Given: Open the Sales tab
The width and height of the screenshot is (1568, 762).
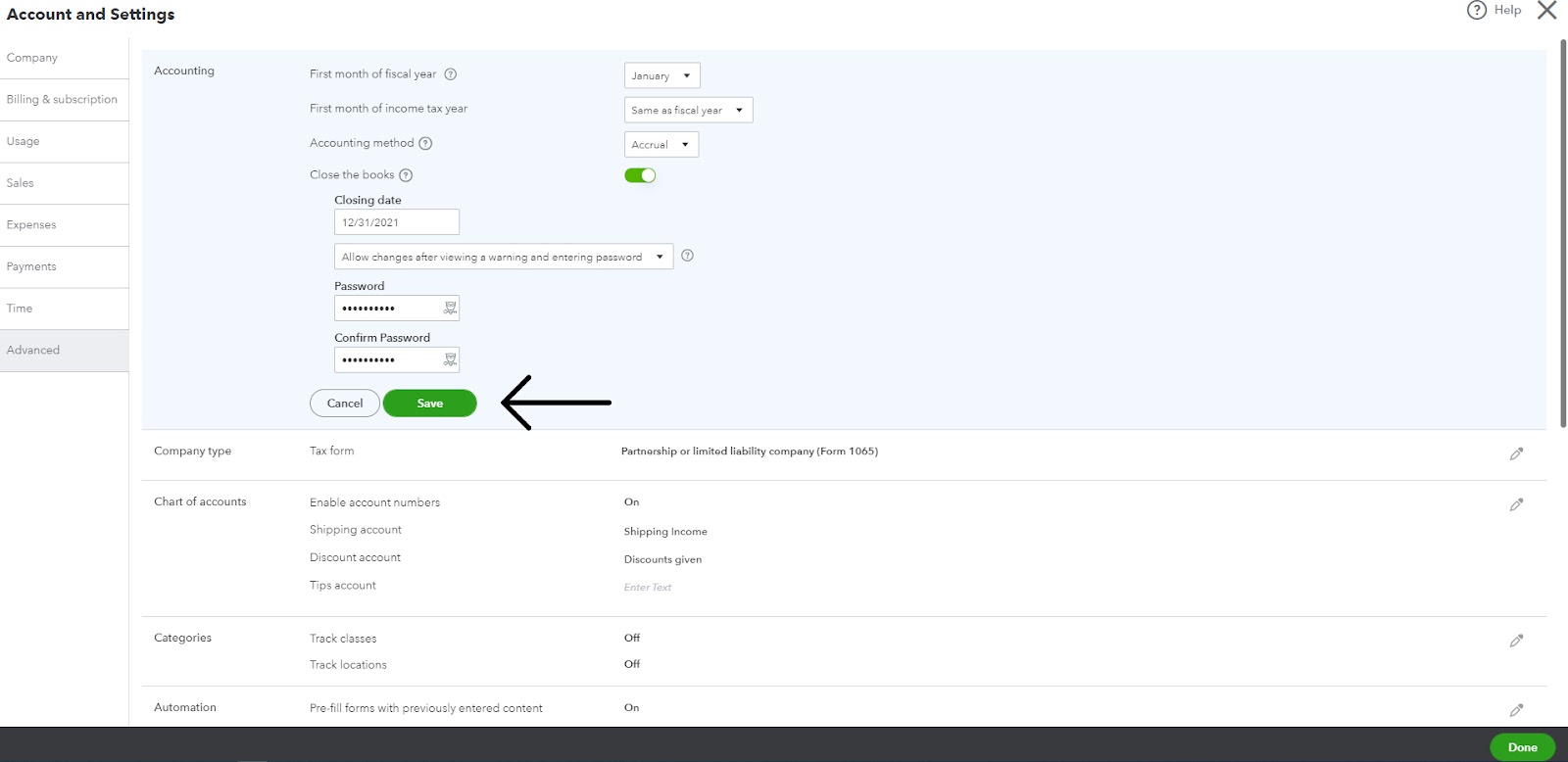Looking at the screenshot, I should coord(65,183).
